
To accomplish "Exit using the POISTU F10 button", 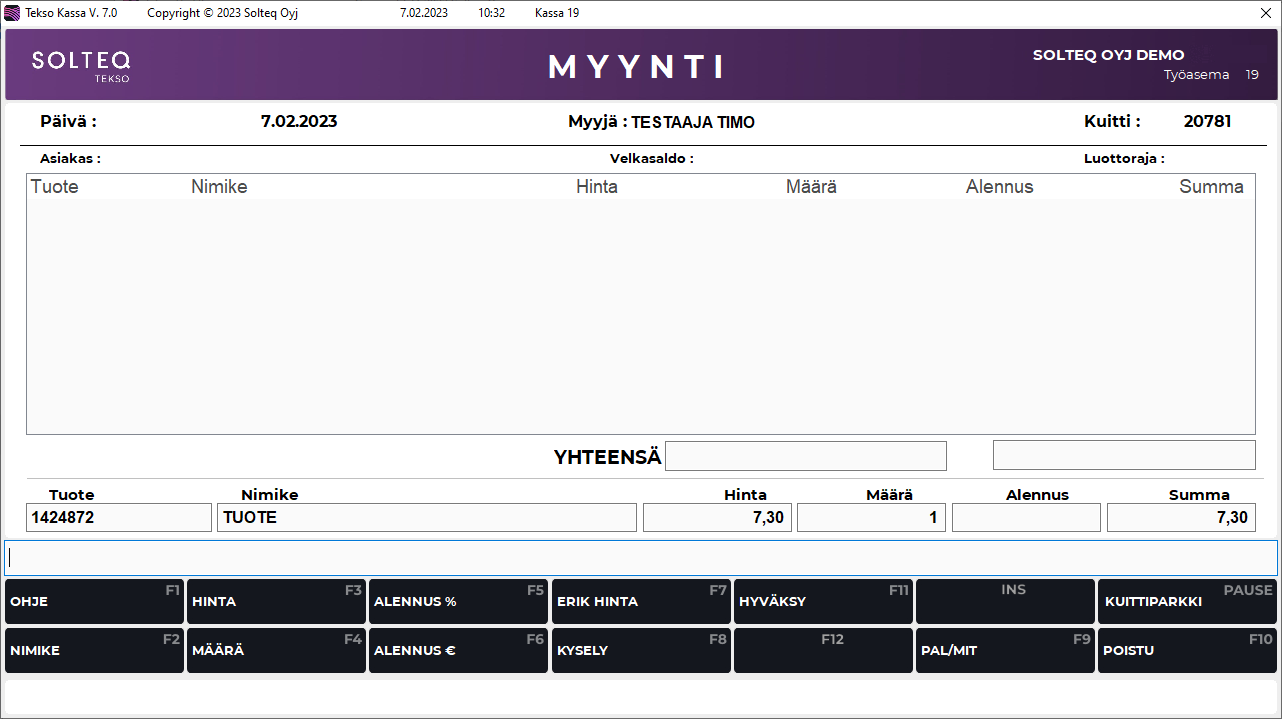I will (x=1187, y=650).
